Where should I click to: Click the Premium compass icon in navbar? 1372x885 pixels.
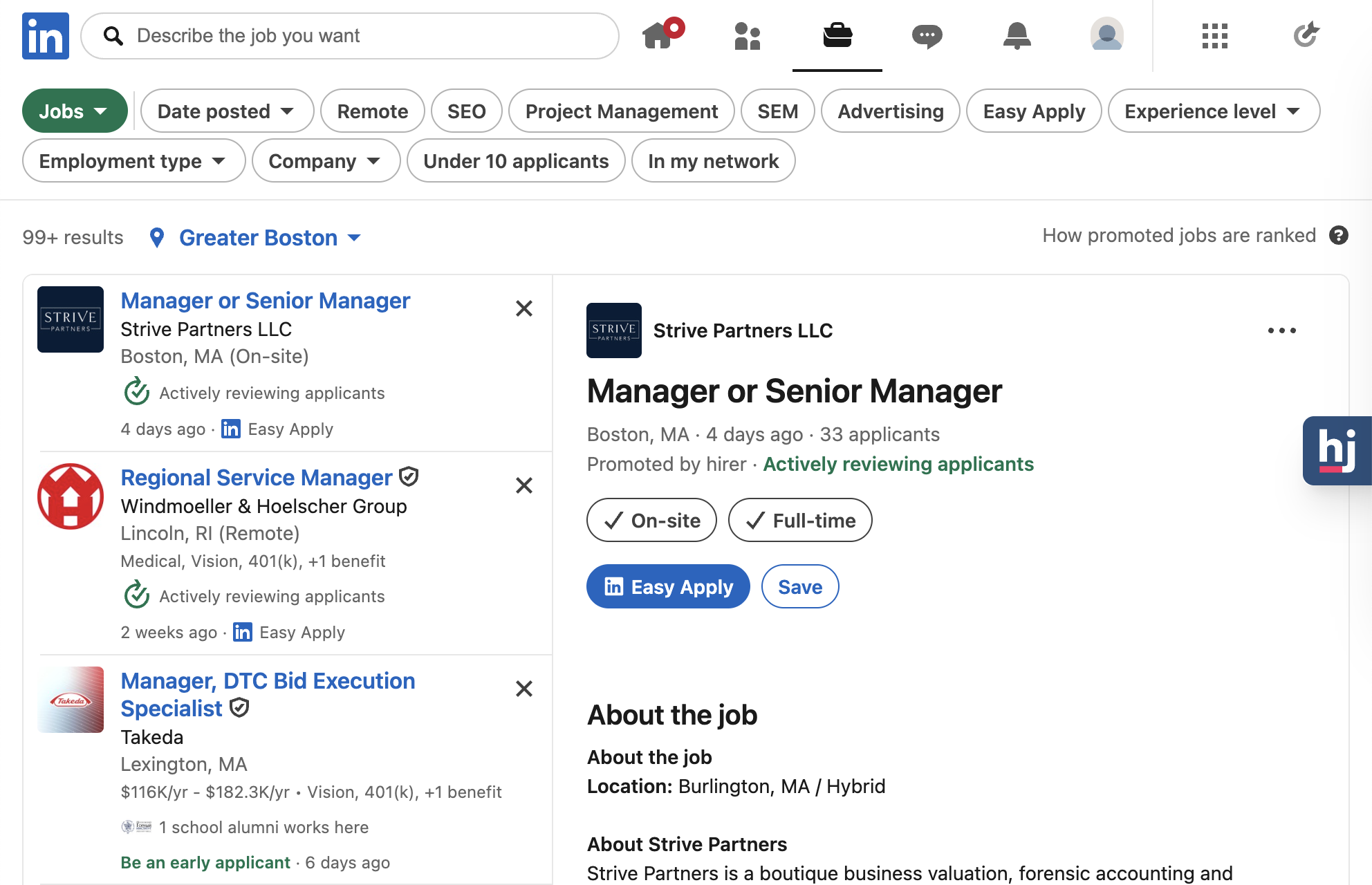pyautogui.click(x=1306, y=35)
